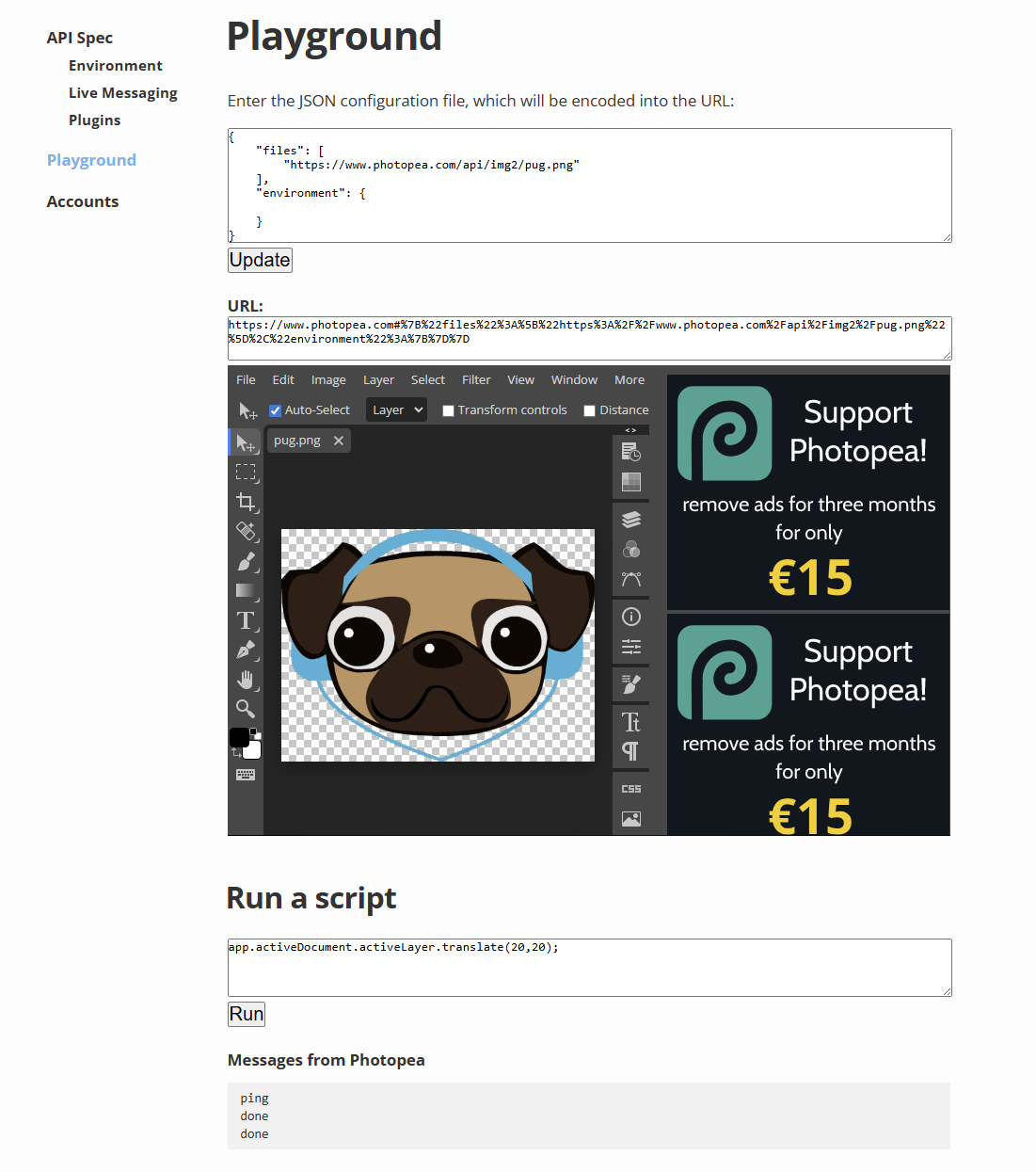
Task: Open the image panel icon at bottom
Action: pyautogui.click(x=631, y=819)
